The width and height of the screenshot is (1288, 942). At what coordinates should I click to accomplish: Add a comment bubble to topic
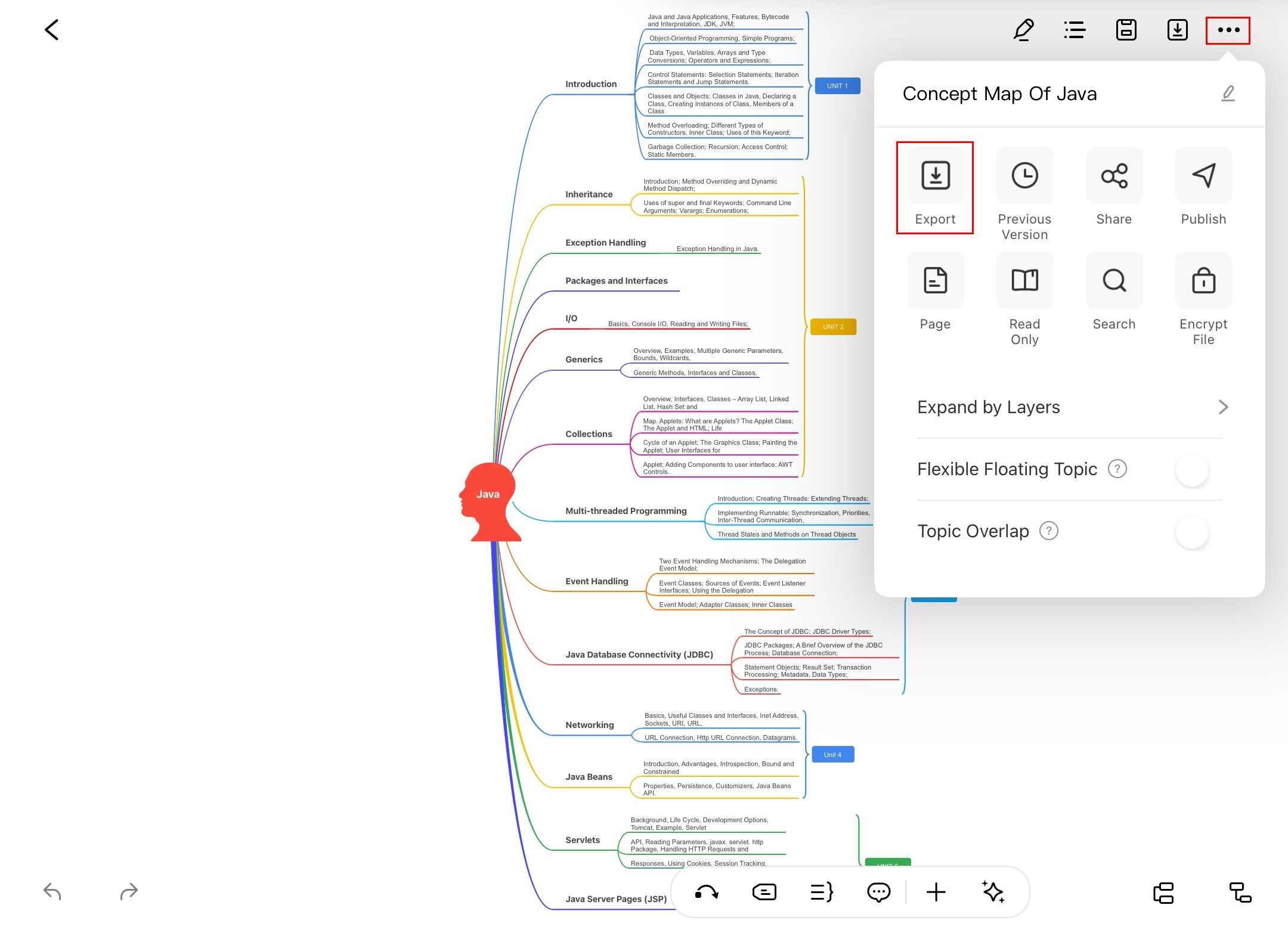878,892
